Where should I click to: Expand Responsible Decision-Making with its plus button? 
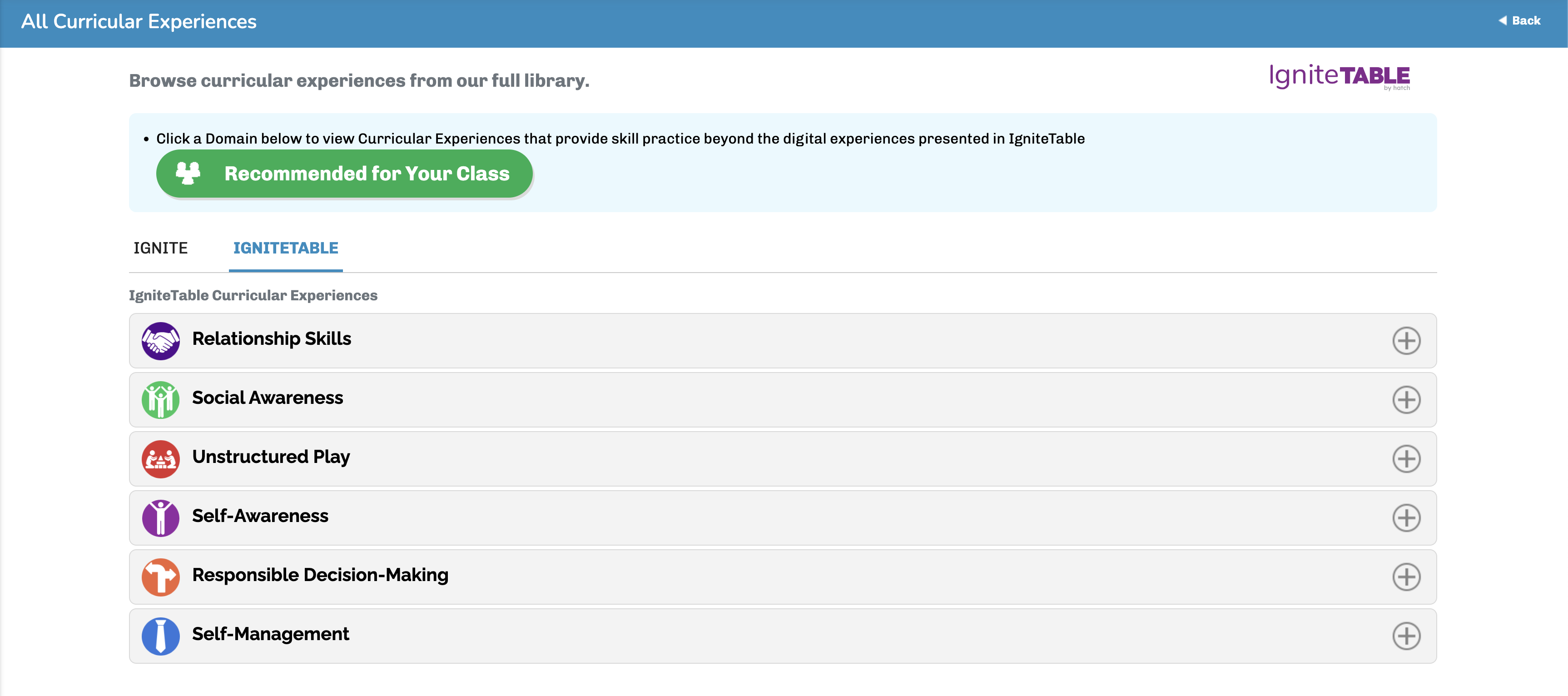pyautogui.click(x=1406, y=577)
